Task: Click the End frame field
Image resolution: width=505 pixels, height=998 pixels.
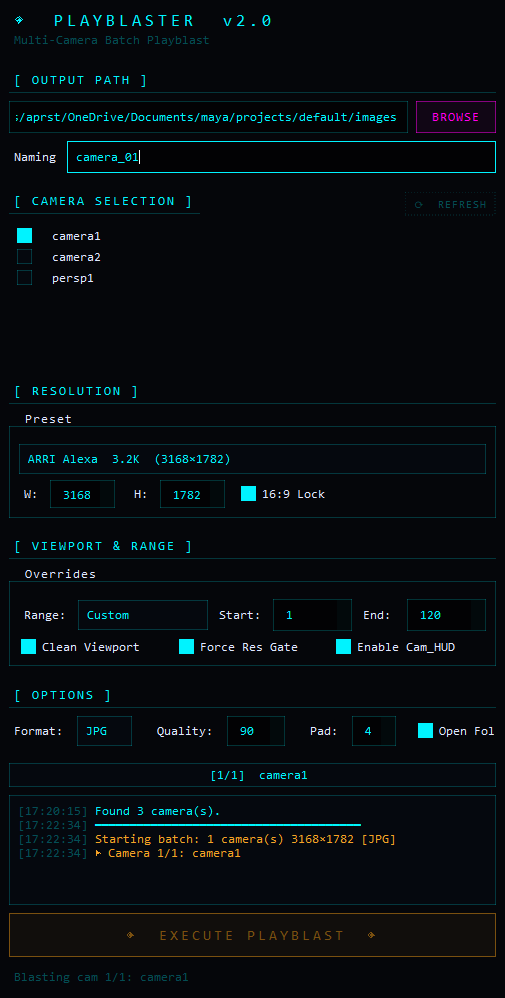Action: click(x=446, y=615)
